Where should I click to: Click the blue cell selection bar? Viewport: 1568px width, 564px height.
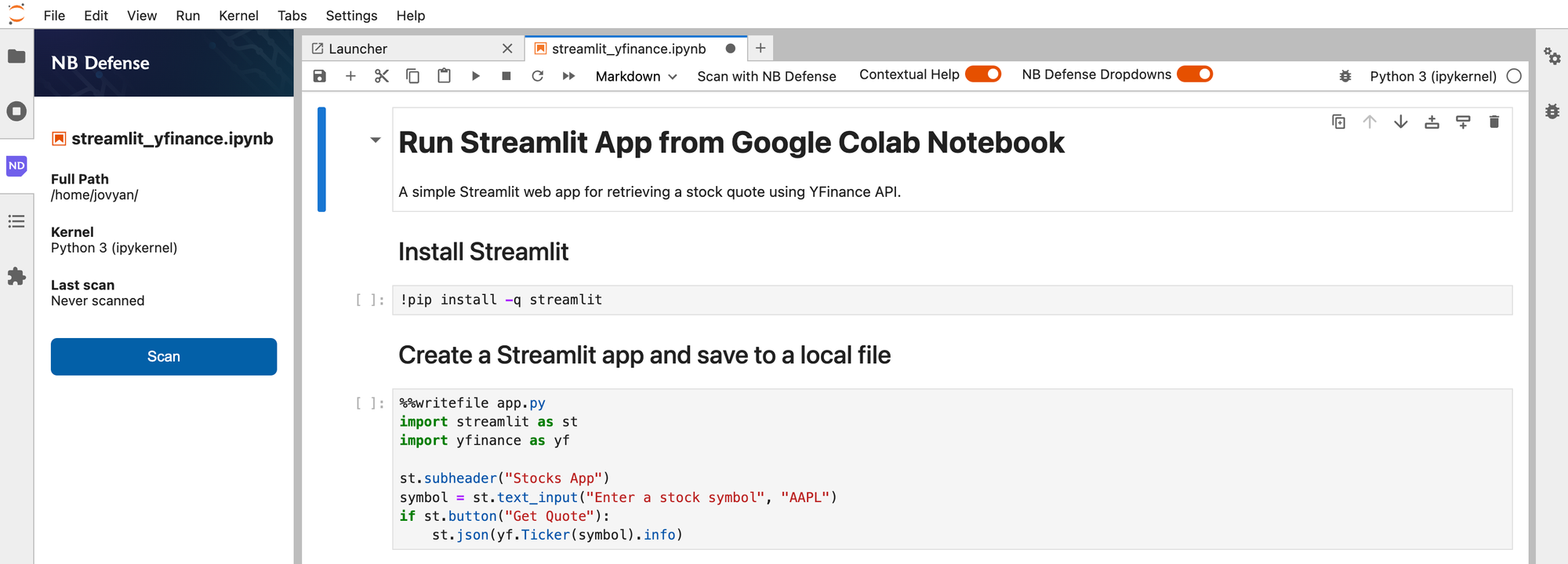[x=321, y=159]
